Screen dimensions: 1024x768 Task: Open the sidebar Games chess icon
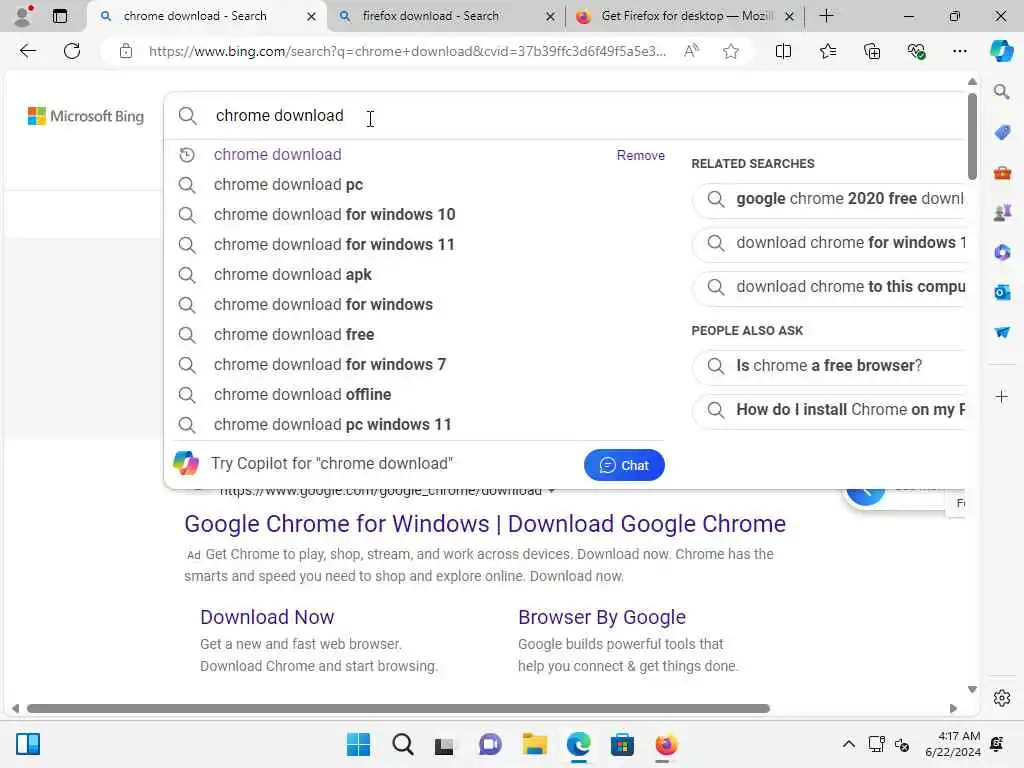(x=1002, y=212)
